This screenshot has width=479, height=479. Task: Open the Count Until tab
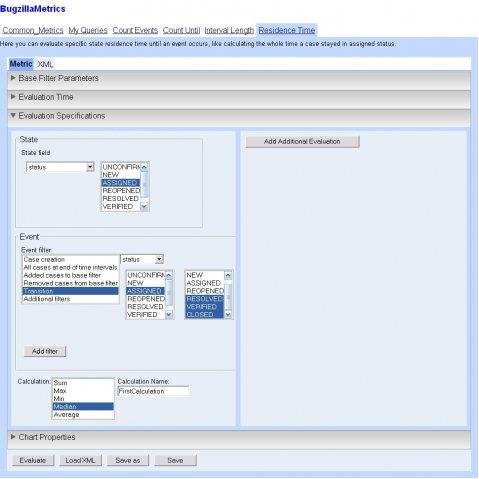click(x=181, y=30)
